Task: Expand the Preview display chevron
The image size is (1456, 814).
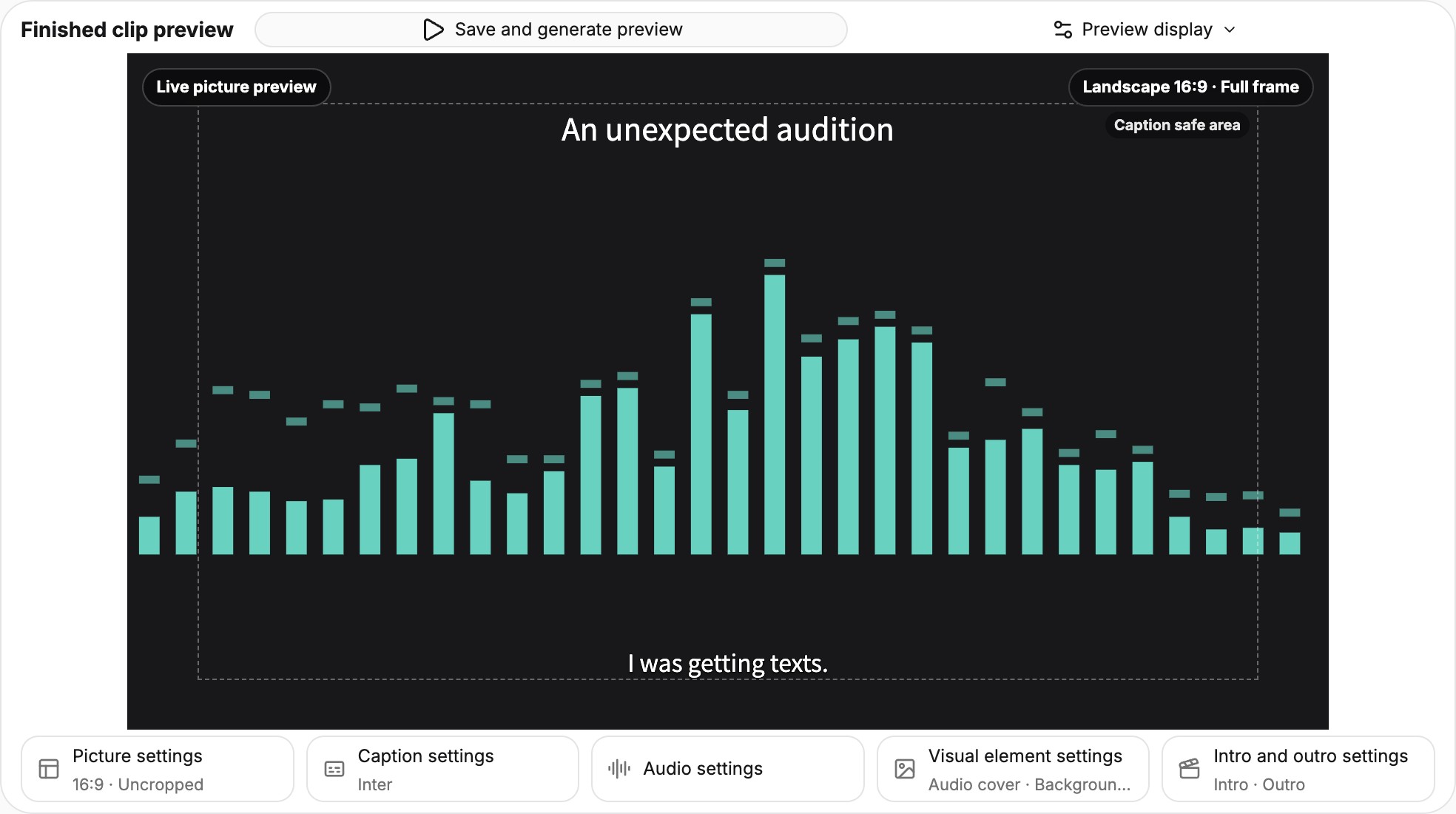Action: click(x=1230, y=30)
